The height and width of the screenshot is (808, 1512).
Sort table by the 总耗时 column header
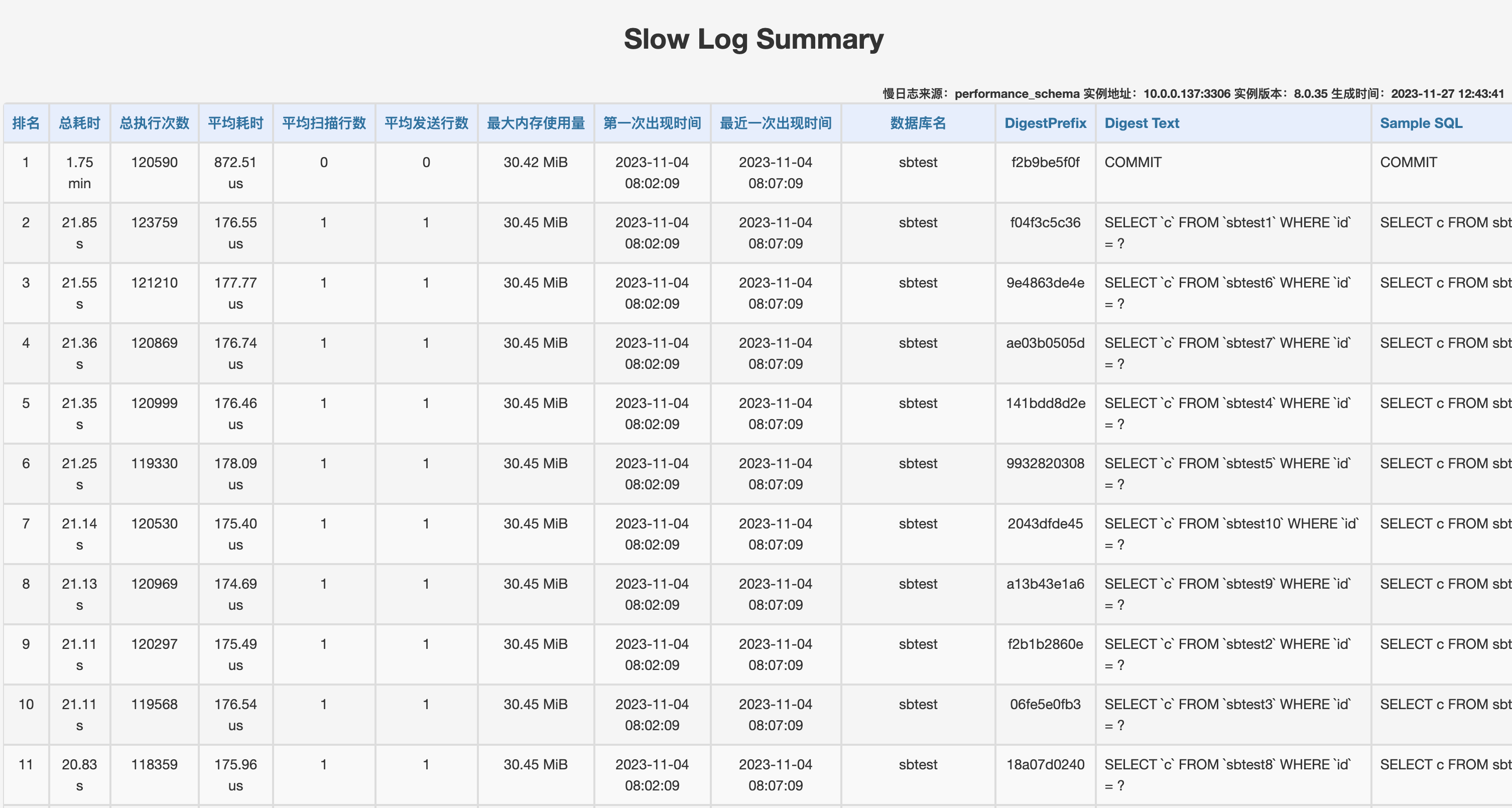pyautogui.click(x=79, y=123)
